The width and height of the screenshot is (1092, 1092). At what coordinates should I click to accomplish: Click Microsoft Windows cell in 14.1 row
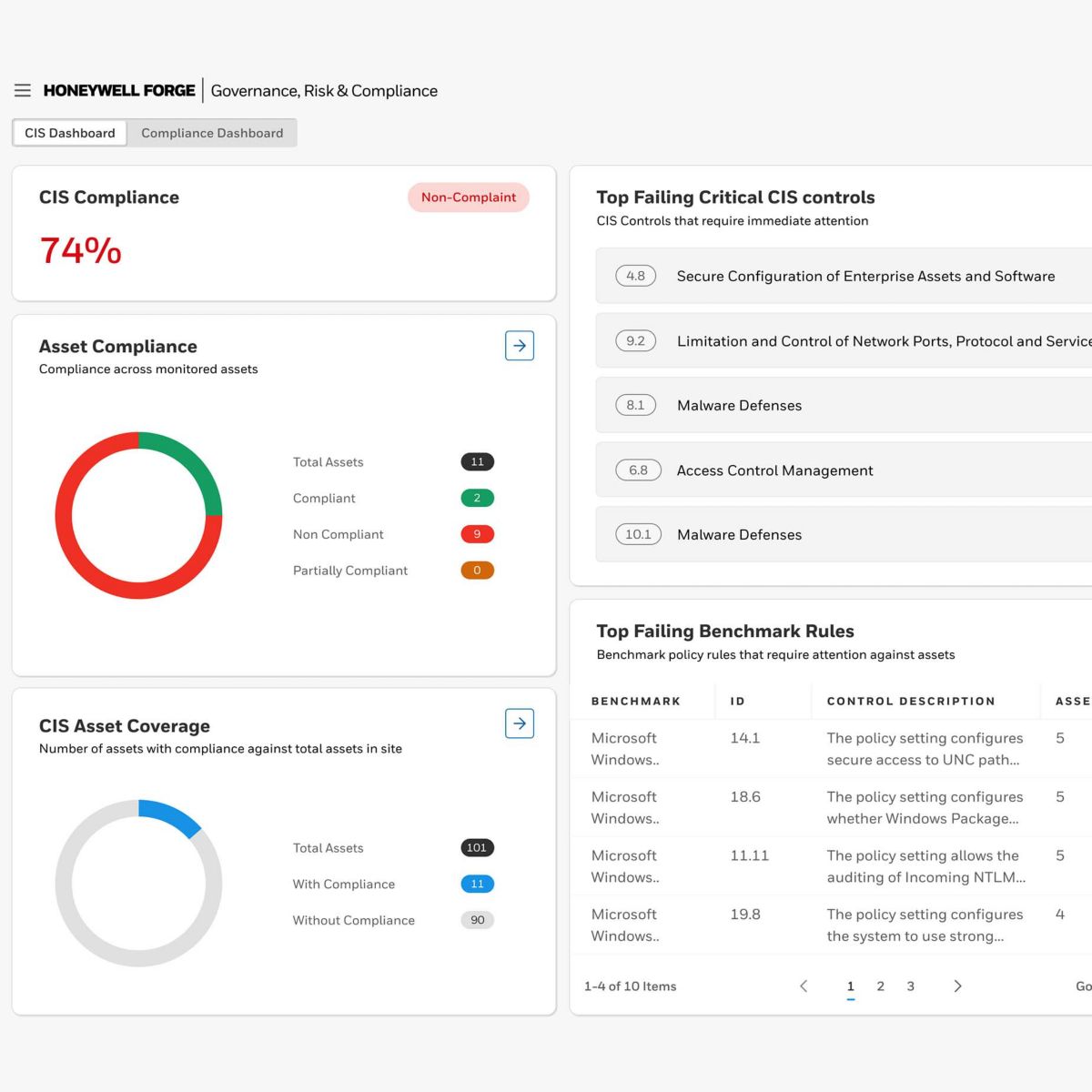point(625,749)
